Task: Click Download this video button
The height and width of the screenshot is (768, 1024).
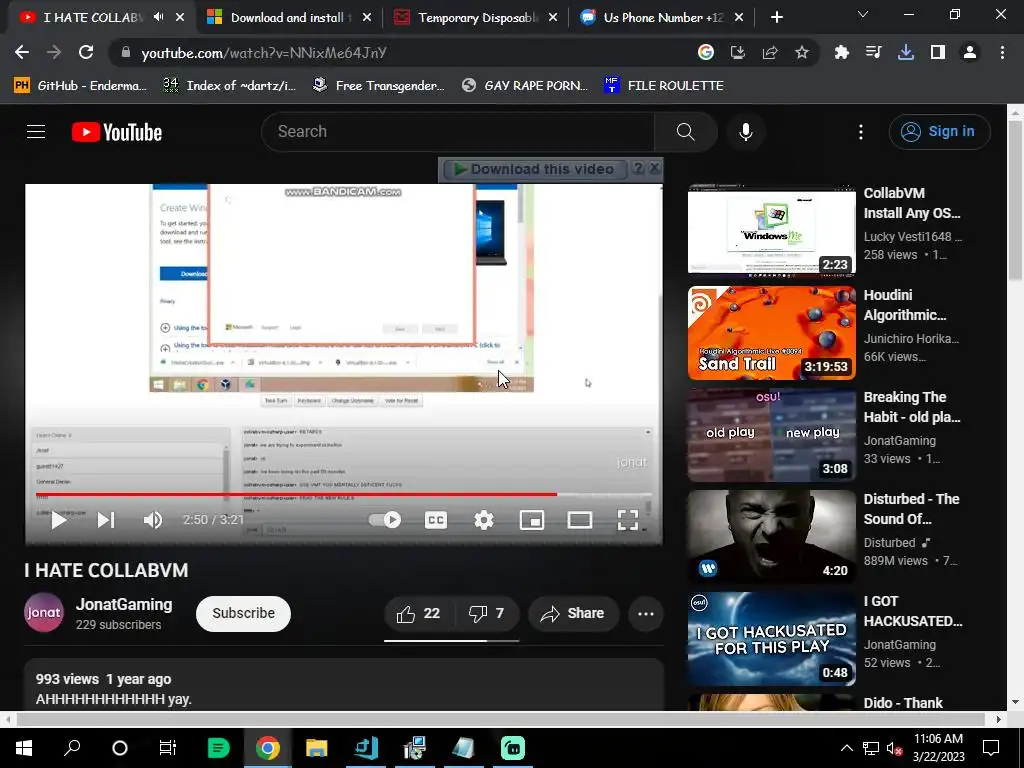Action: 535,169
